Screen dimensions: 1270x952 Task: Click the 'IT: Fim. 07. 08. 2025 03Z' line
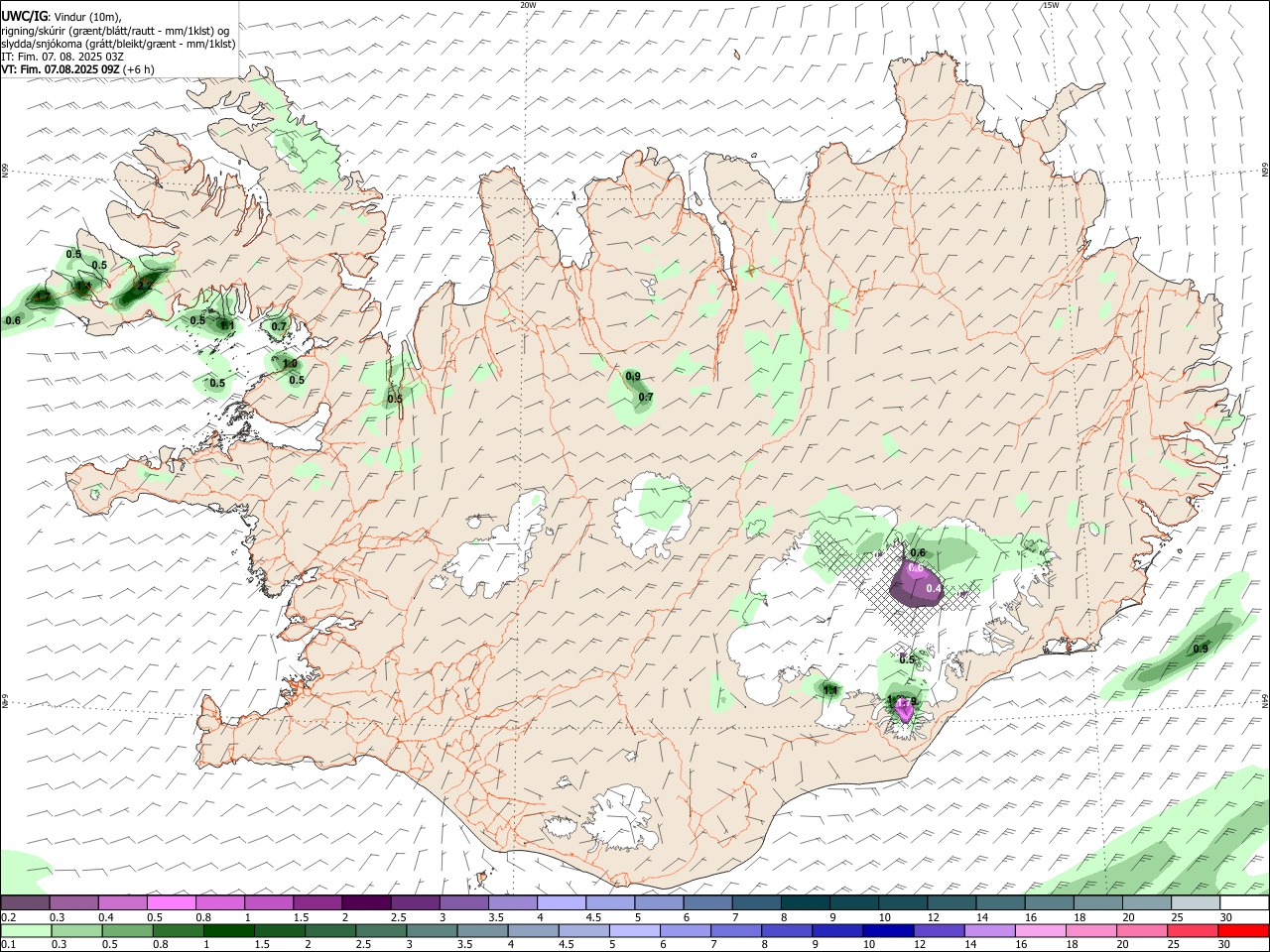point(61,57)
